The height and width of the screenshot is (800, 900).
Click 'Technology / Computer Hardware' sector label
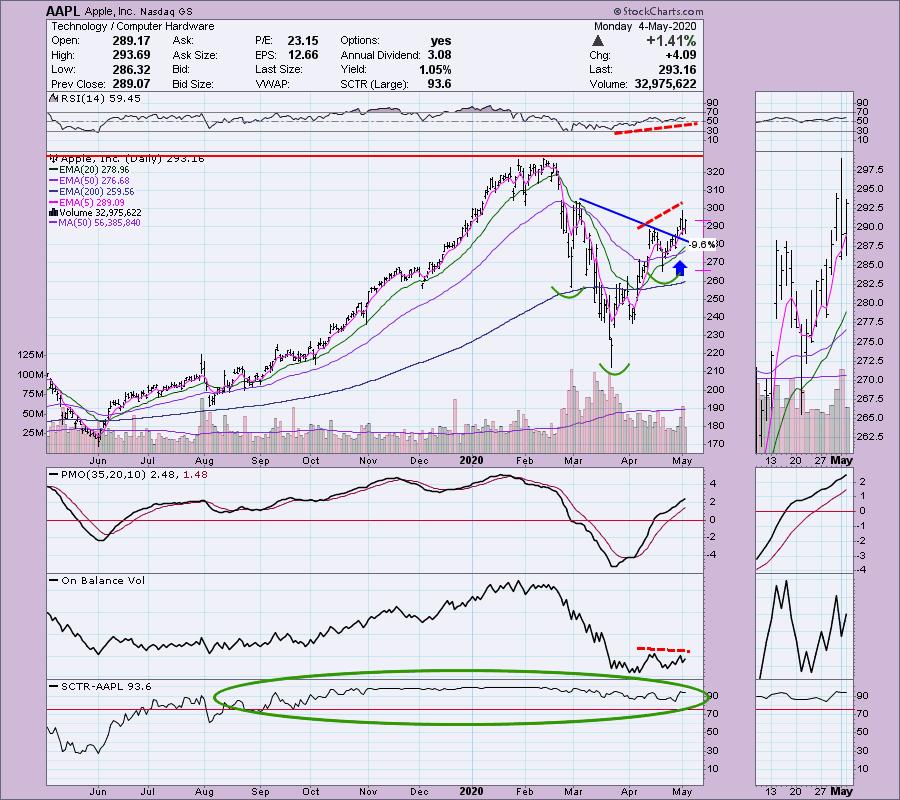[x=133, y=26]
